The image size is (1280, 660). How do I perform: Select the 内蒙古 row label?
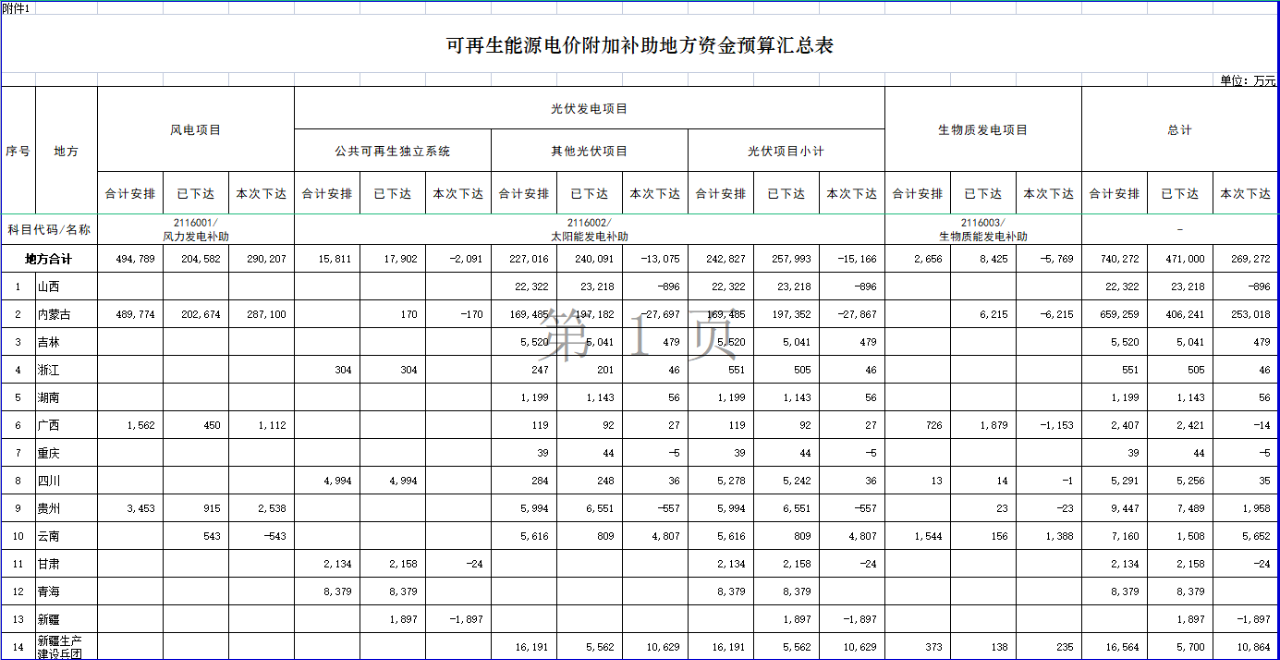(x=55, y=314)
